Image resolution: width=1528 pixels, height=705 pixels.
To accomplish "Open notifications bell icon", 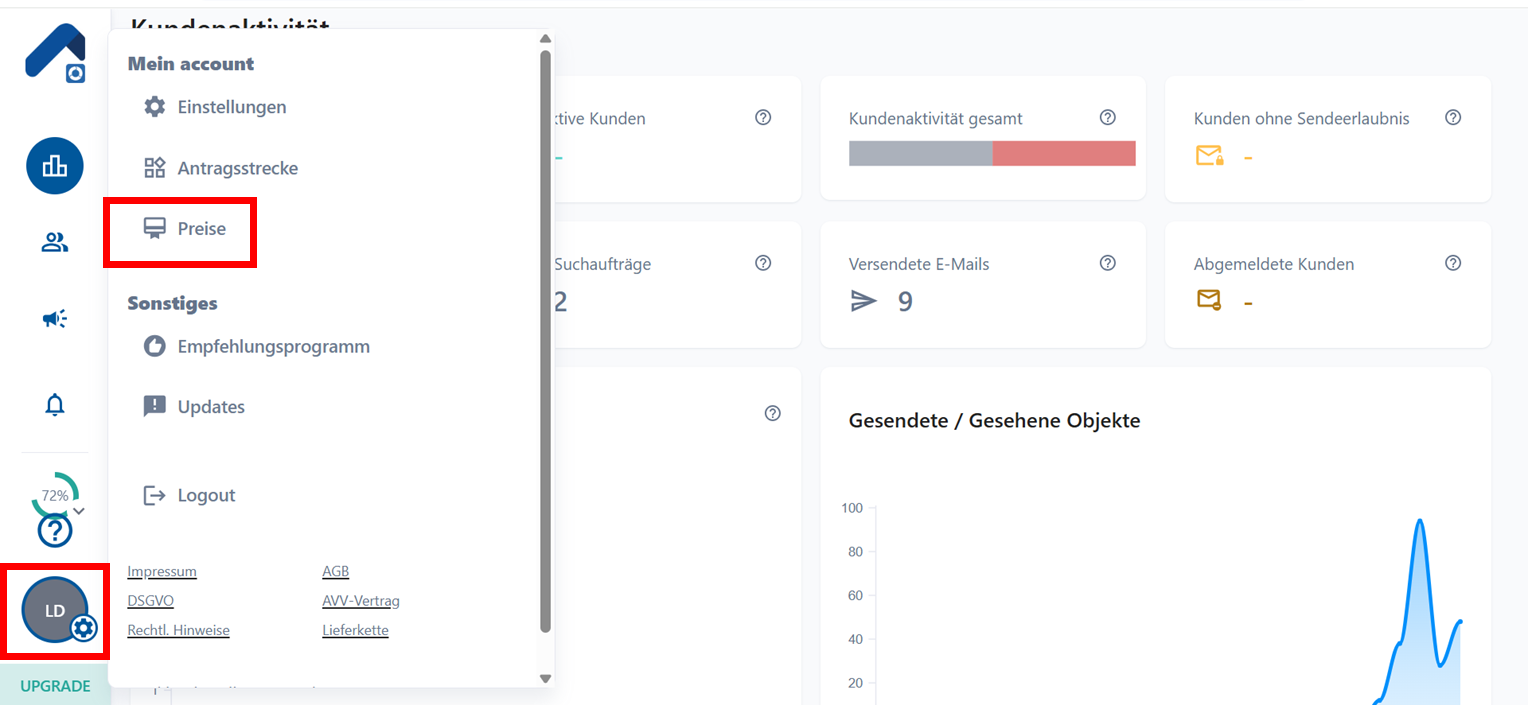I will click(x=55, y=405).
